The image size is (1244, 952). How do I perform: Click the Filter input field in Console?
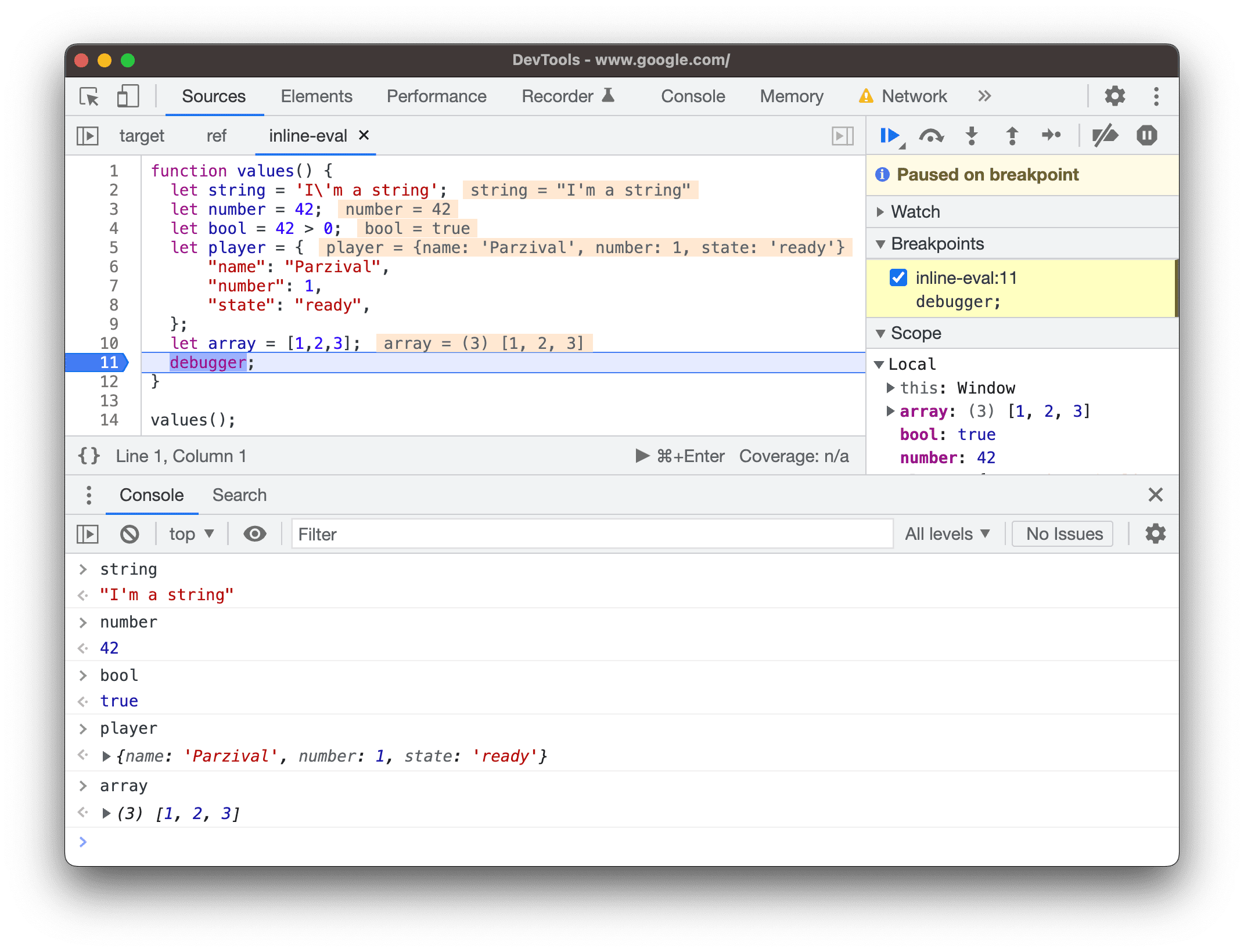pos(585,534)
